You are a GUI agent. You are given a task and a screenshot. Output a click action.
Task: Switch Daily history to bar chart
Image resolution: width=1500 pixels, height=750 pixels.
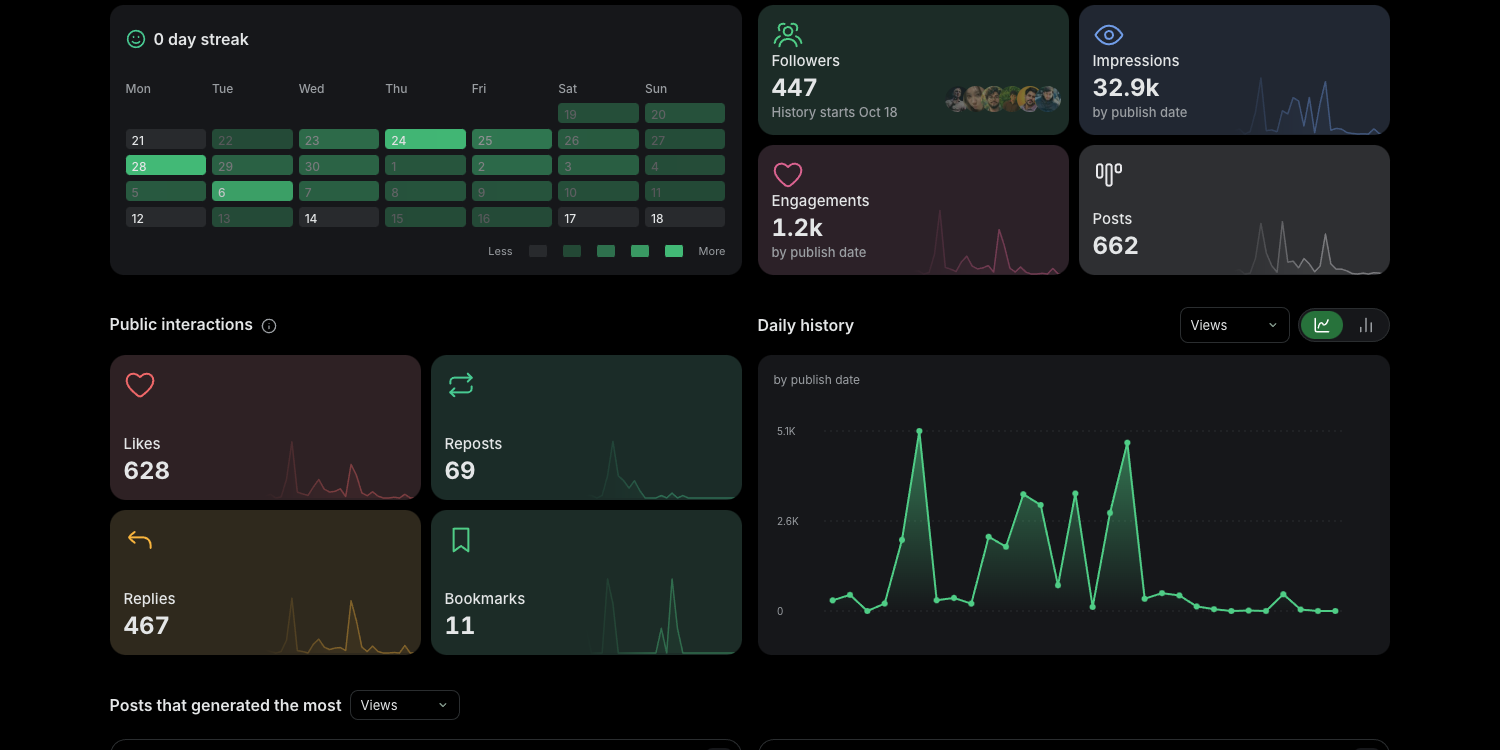[x=1366, y=325]
